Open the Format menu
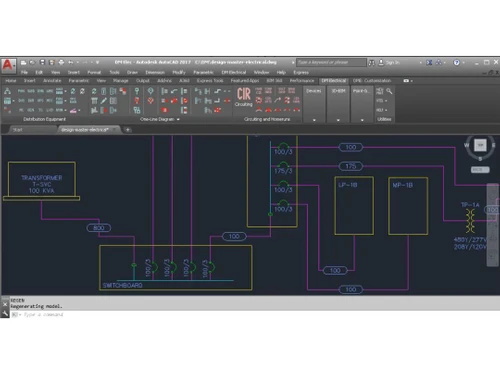 click(94, 72)
